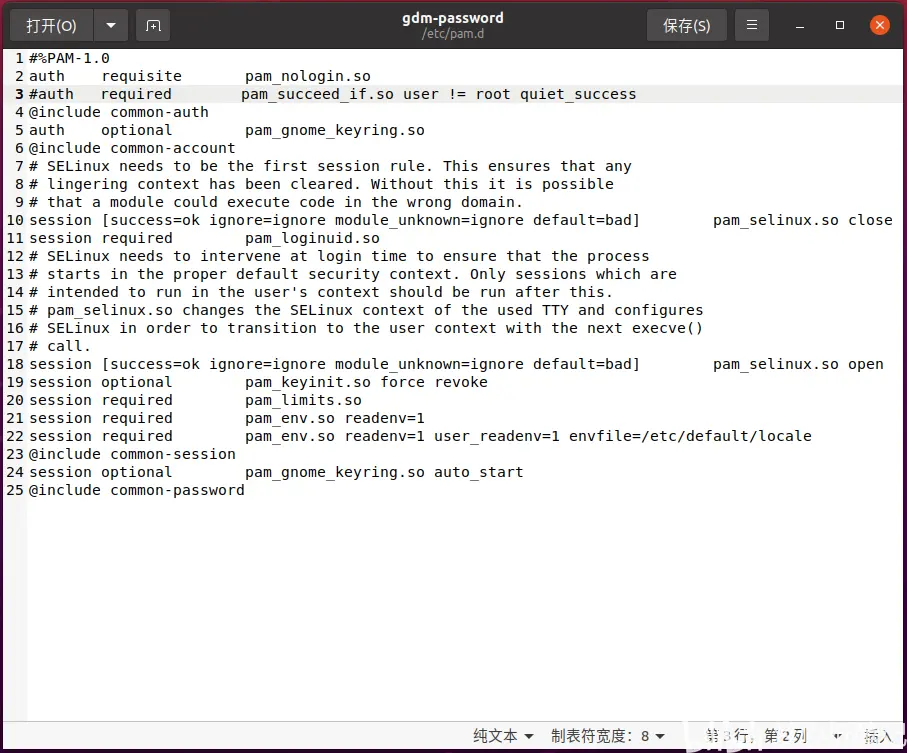Image resolution: width=907 pixels, height=753 pixels.
Task: Save the file with 保存(S)
Action: [x=687, y=25]
